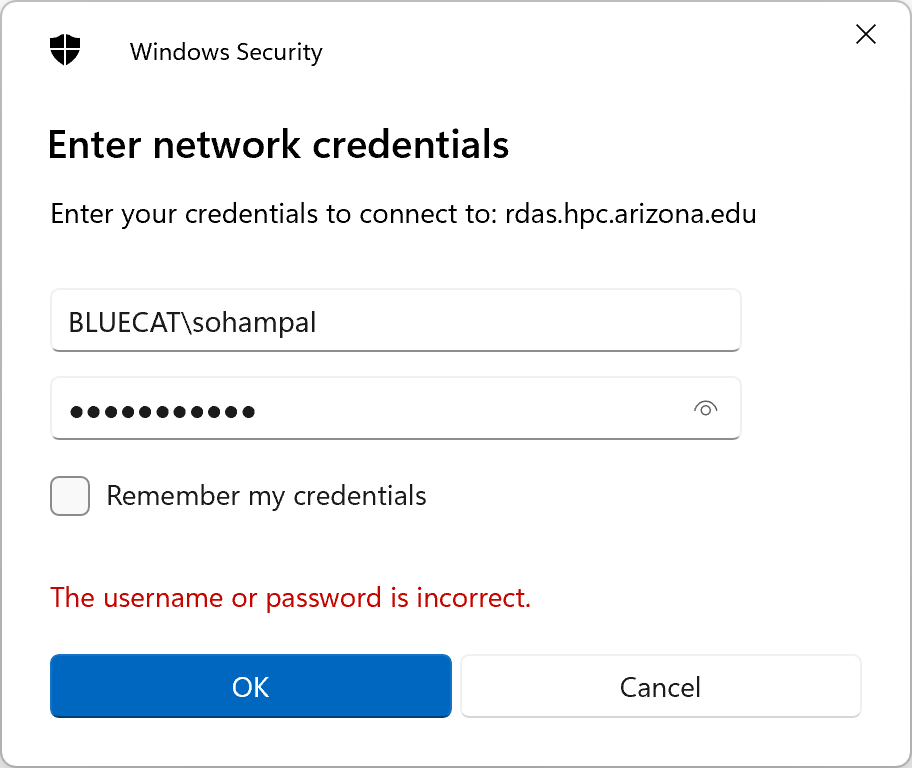
Task: Click the red incorrect password error message
Action: (290, 598)
